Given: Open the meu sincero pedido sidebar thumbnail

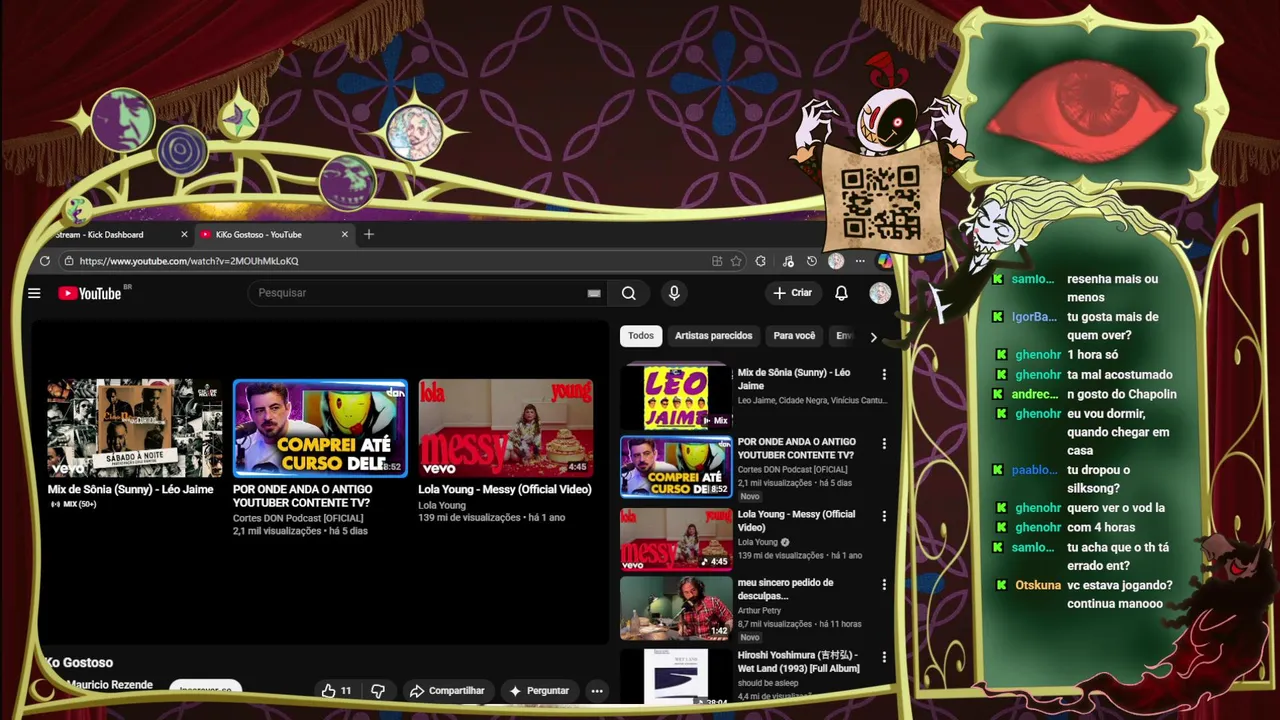Looking at the screenshot, I should (x=676, y=608).
